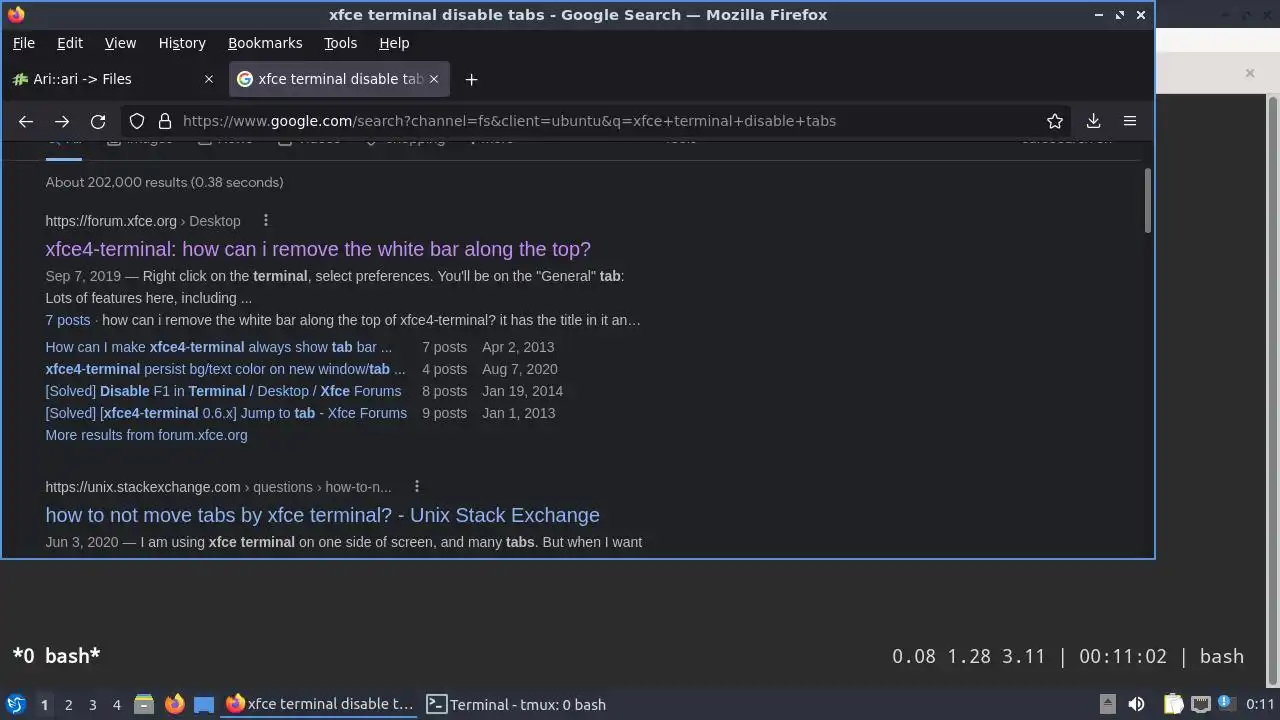Click the tmux clock '00:11:02' in status line
Viewport: 1280px width, 720px height.
tap(1123, 657)
